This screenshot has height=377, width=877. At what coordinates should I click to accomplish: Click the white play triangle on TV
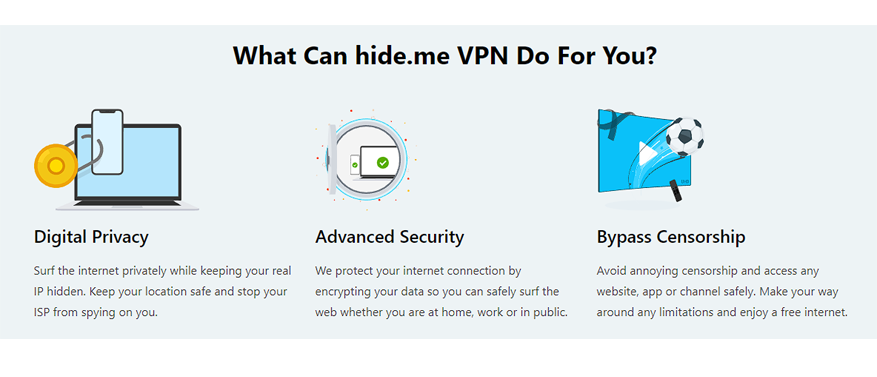647,153
